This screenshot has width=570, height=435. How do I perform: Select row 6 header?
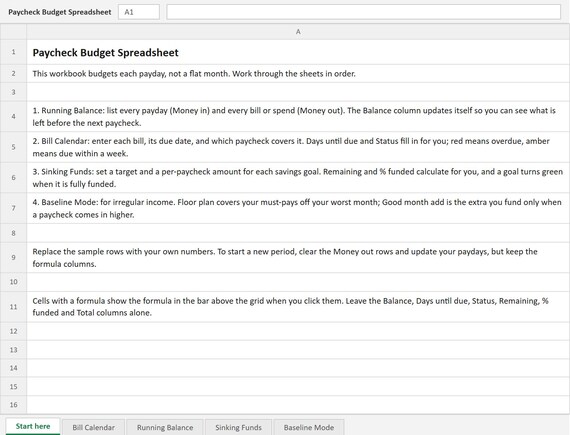pos(13,177)
